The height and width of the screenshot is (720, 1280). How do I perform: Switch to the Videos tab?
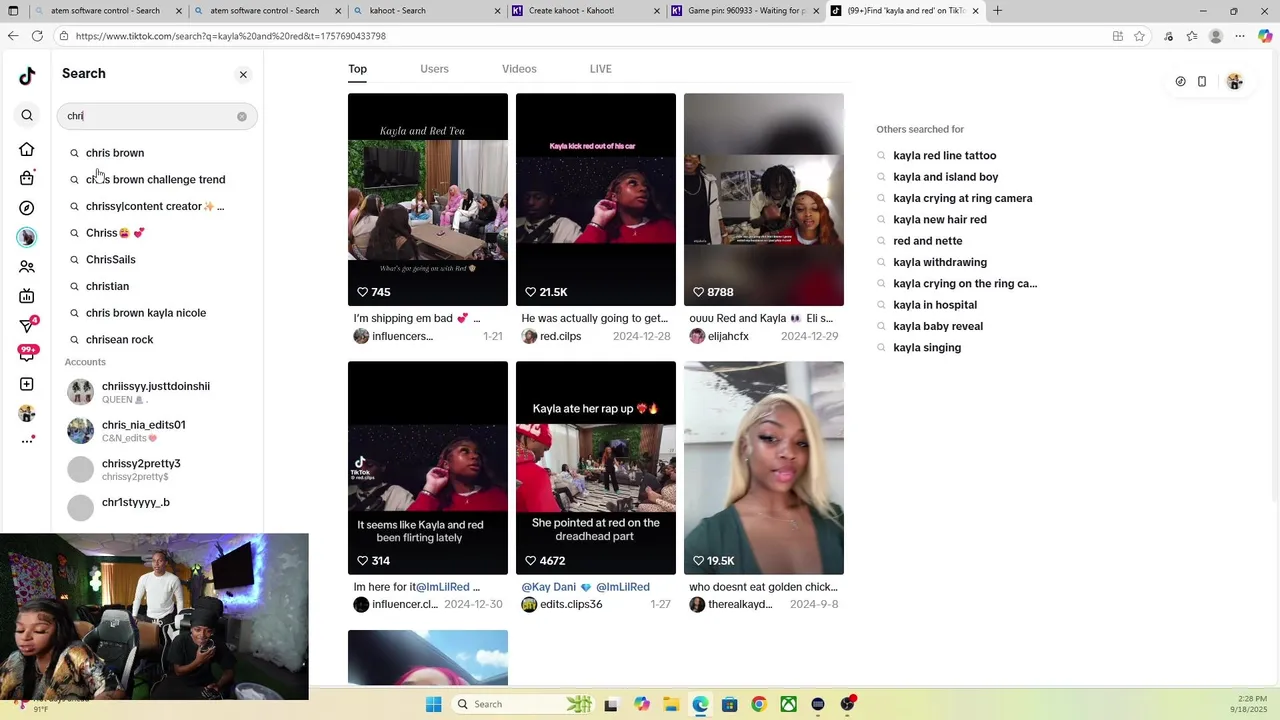coord(519,69)
